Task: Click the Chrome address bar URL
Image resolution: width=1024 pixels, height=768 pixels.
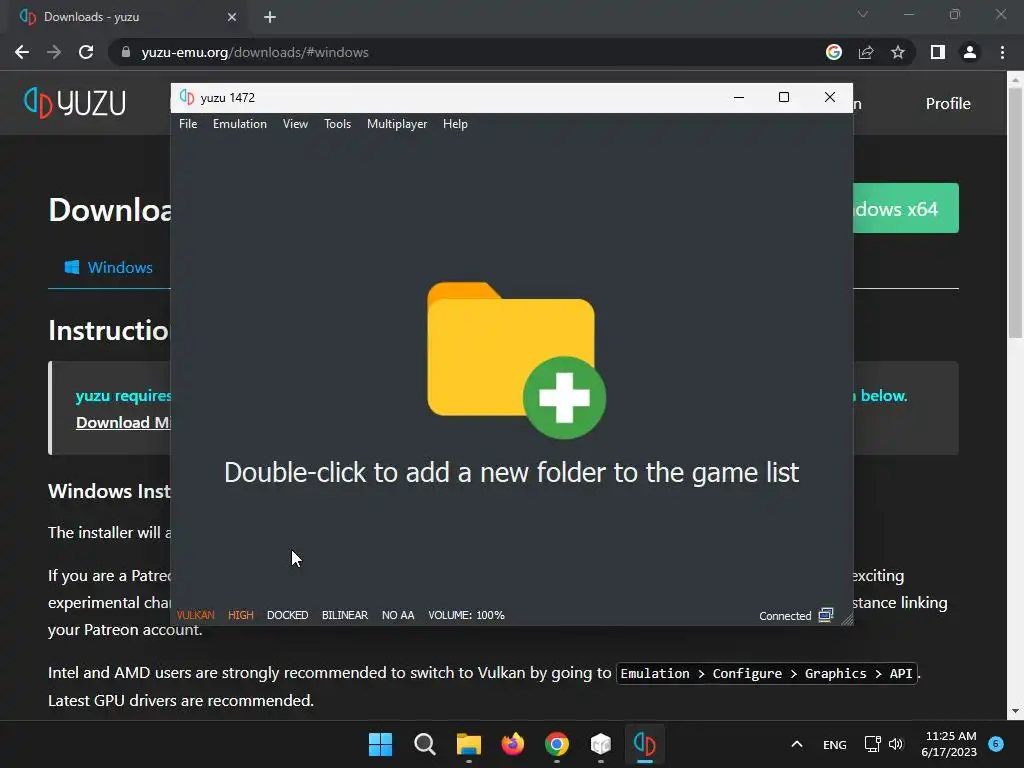Action: pyautogui.click(x=255, y=52)
